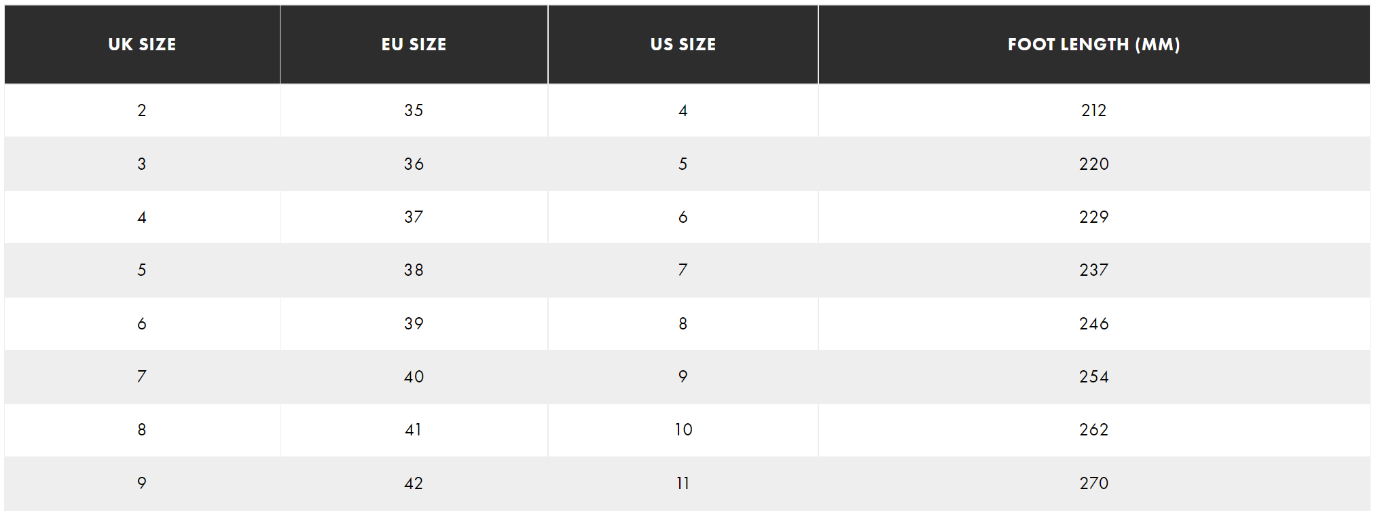The height and width of the screenshot is (521, 1380).
Task: Select UK size 2 cell
Action: [142, 111]
